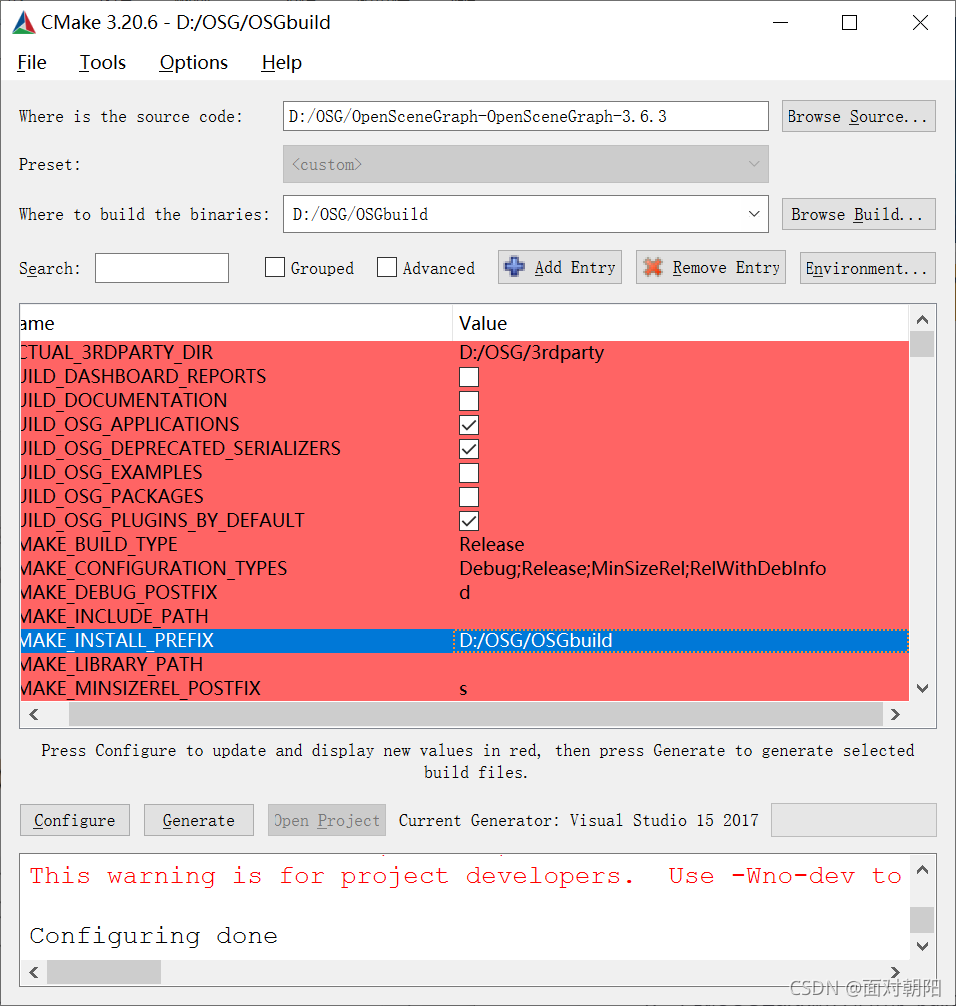This screenshot has width=956, height=1006.
Task: Click the CMake logo icon in title bar
Action: 24,22
